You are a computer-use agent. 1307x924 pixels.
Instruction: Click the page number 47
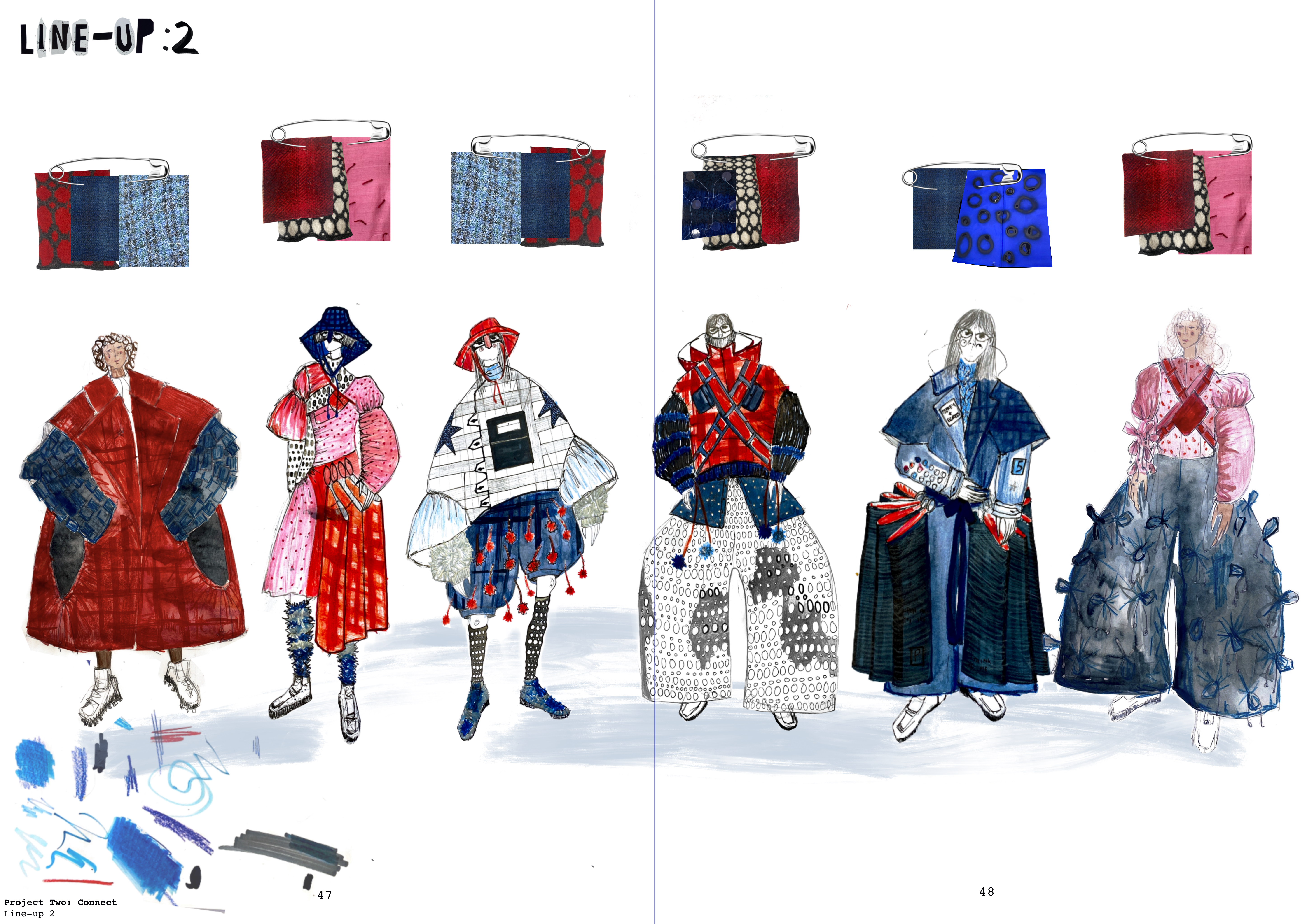tap(325, 895)
